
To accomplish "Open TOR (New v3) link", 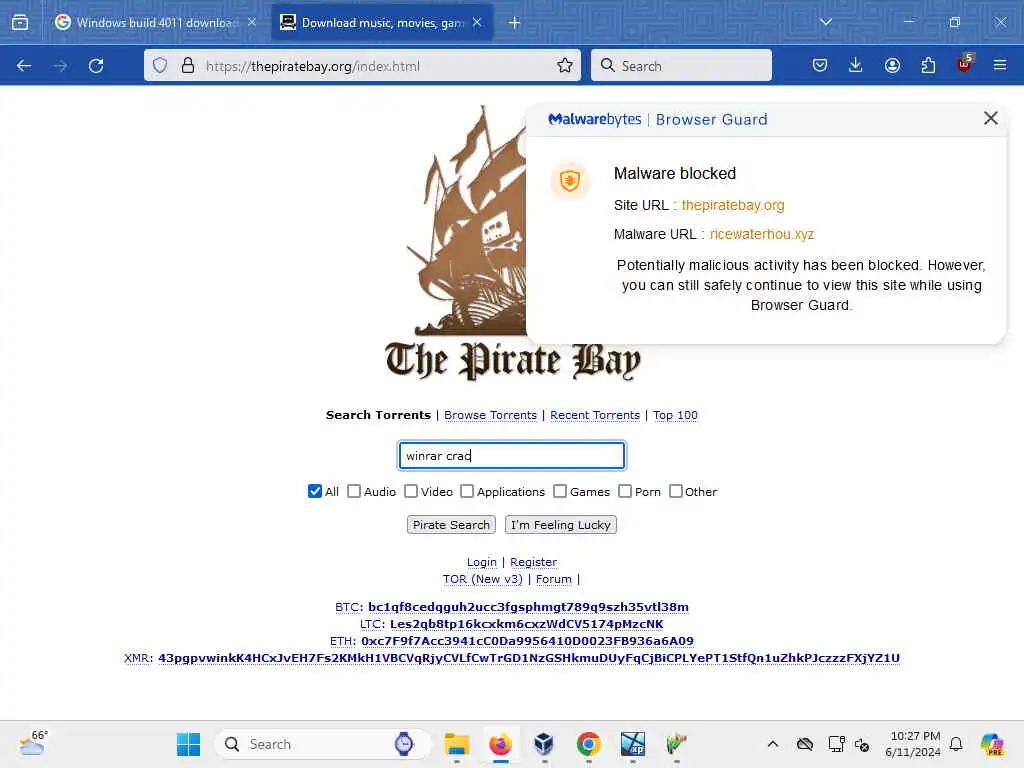I will pos(483,579).
